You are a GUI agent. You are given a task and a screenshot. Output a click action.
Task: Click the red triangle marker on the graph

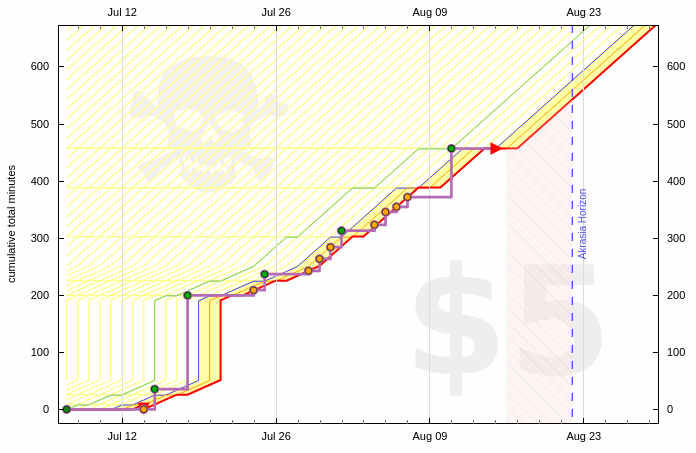[x=496, y=148]
